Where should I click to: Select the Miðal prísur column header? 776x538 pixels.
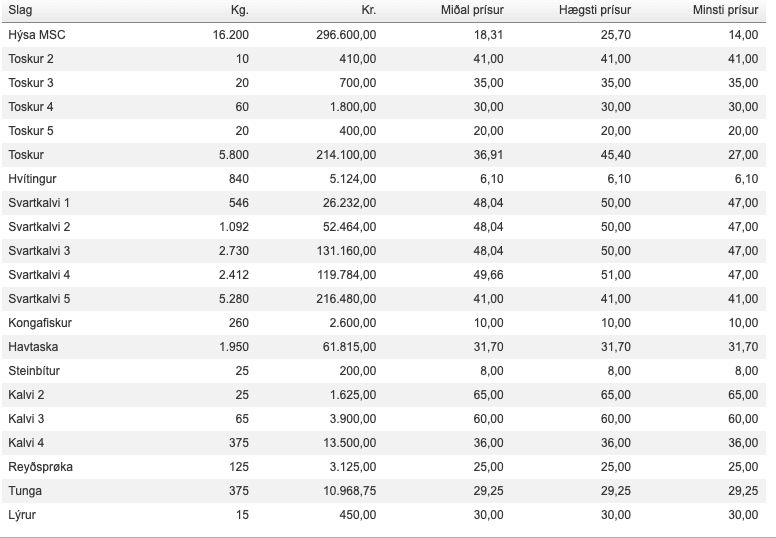tap(472, 10)
